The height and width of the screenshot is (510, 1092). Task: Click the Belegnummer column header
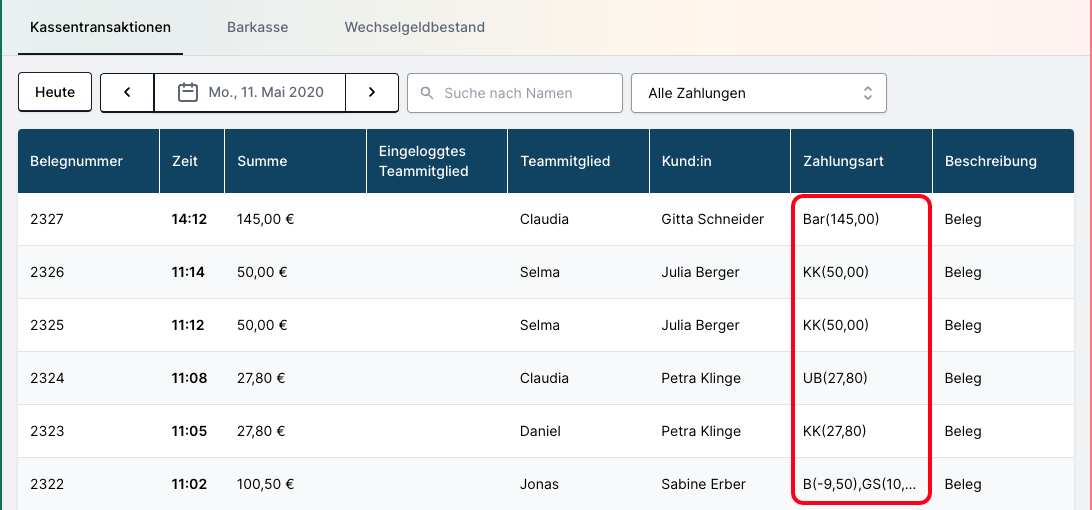(76, 161)
